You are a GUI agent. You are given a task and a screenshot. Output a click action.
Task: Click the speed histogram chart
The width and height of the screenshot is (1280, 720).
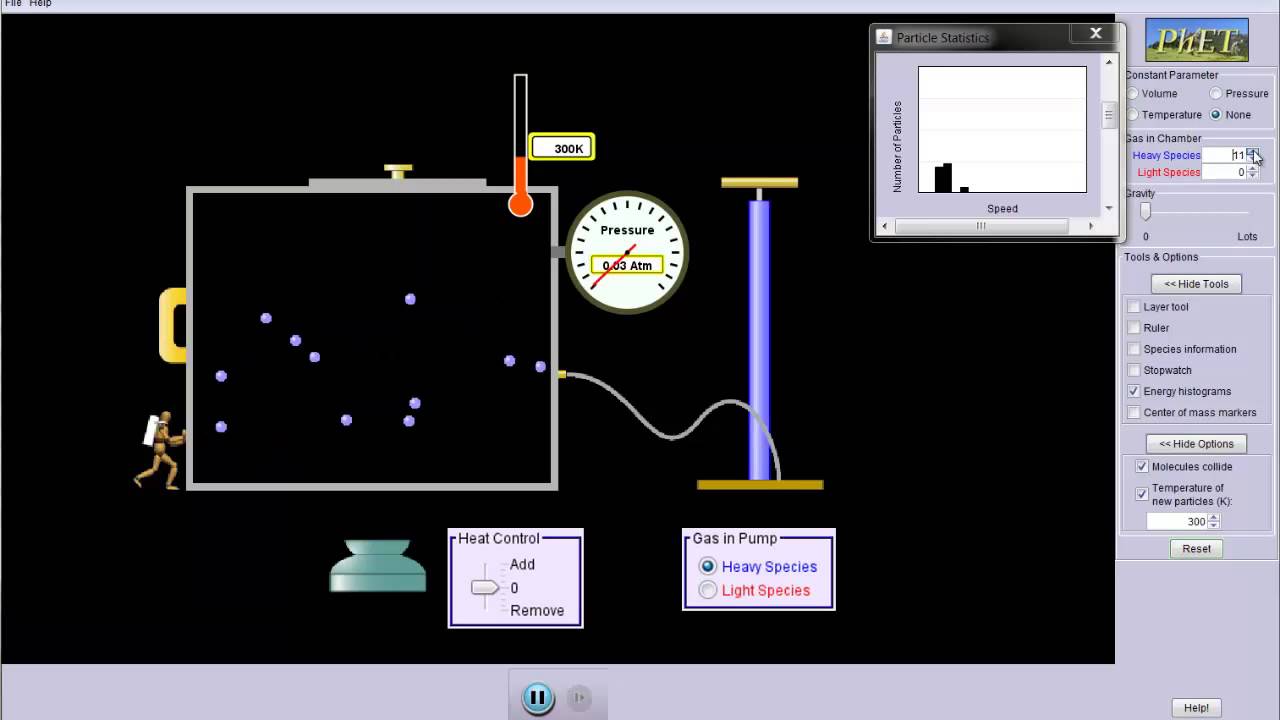click(1002, 129)
